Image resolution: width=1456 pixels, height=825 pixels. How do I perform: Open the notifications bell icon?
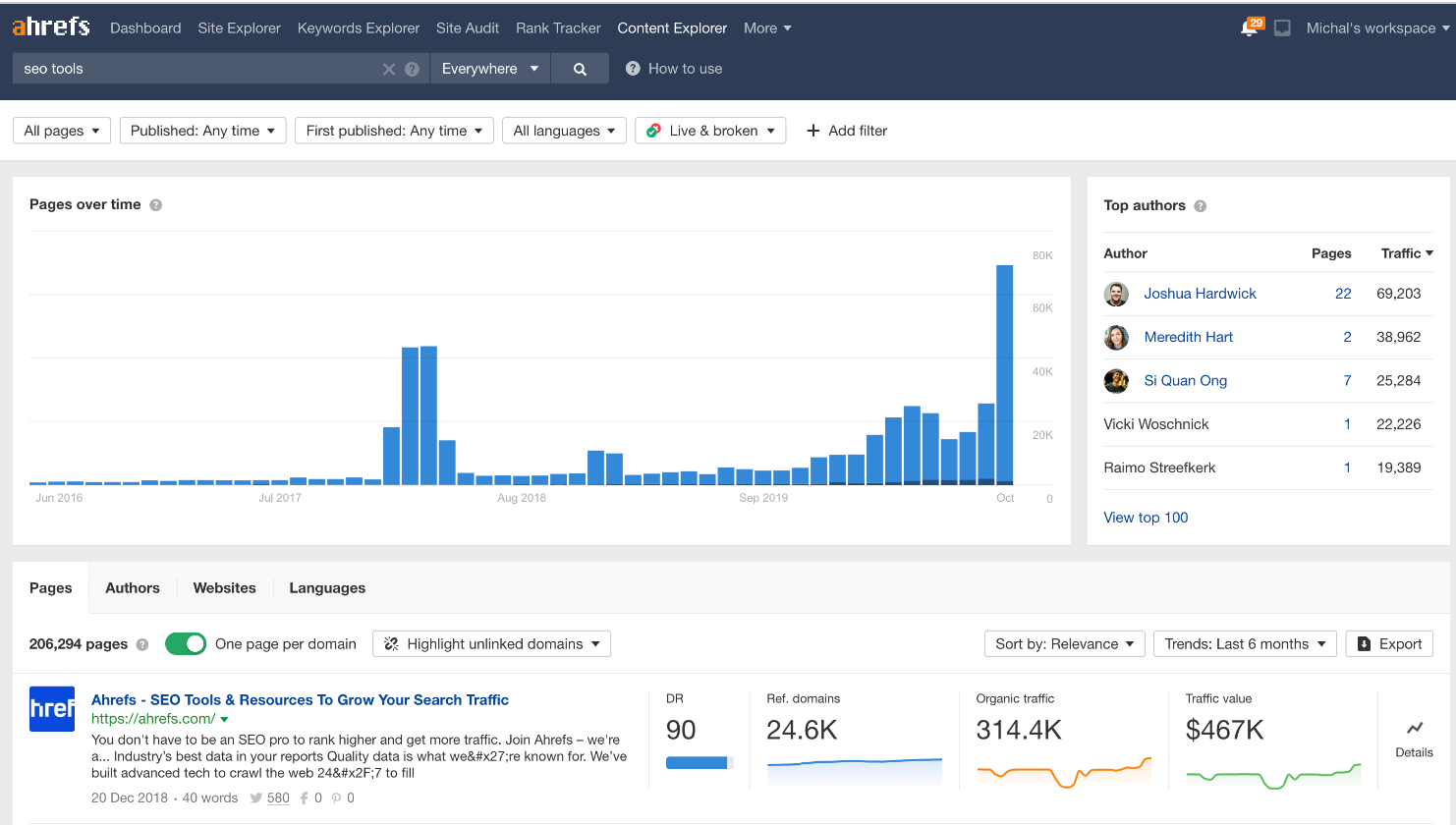click(1251, 27)
